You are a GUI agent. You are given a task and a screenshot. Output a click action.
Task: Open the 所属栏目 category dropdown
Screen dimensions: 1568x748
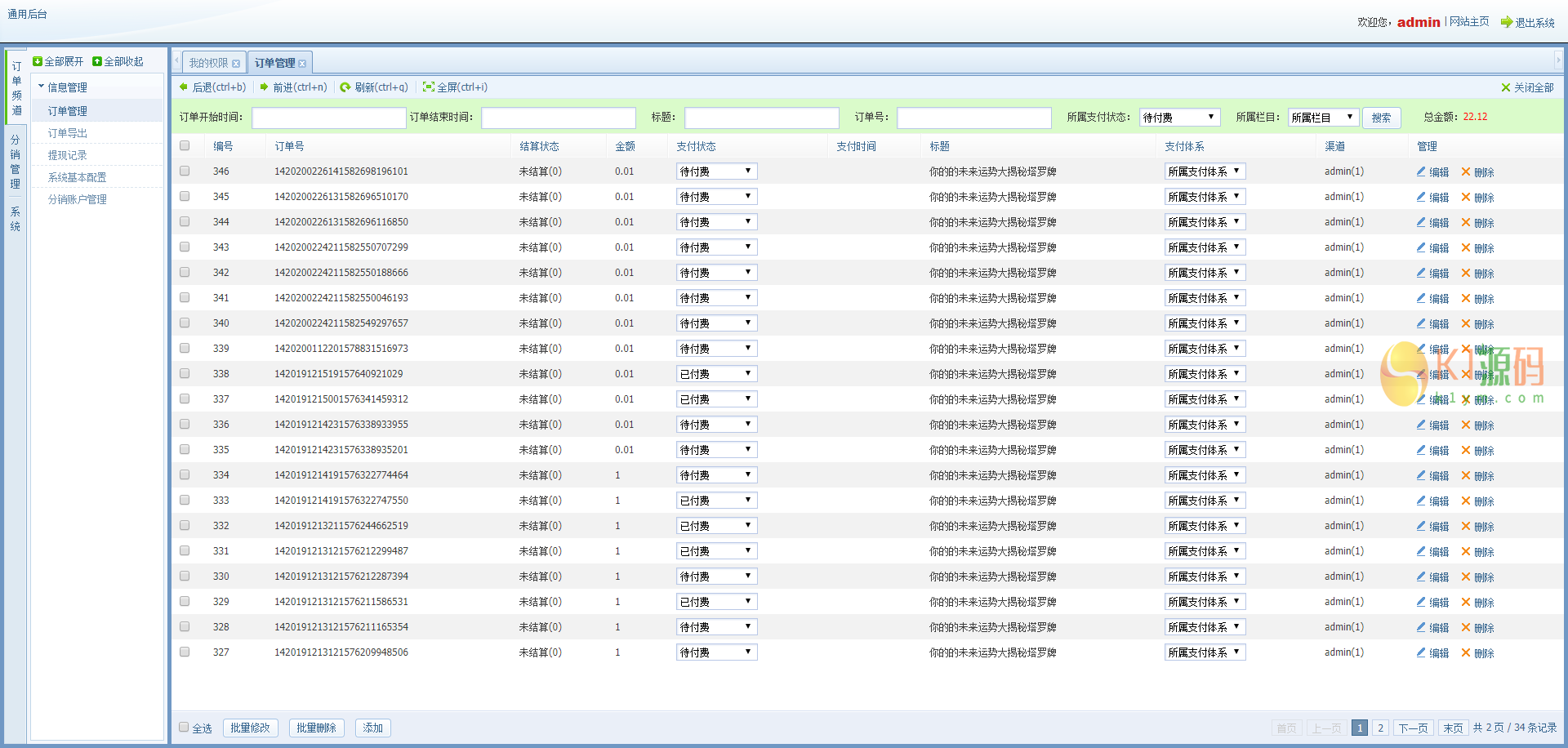pyautogui.click(x=1323, y=118)
